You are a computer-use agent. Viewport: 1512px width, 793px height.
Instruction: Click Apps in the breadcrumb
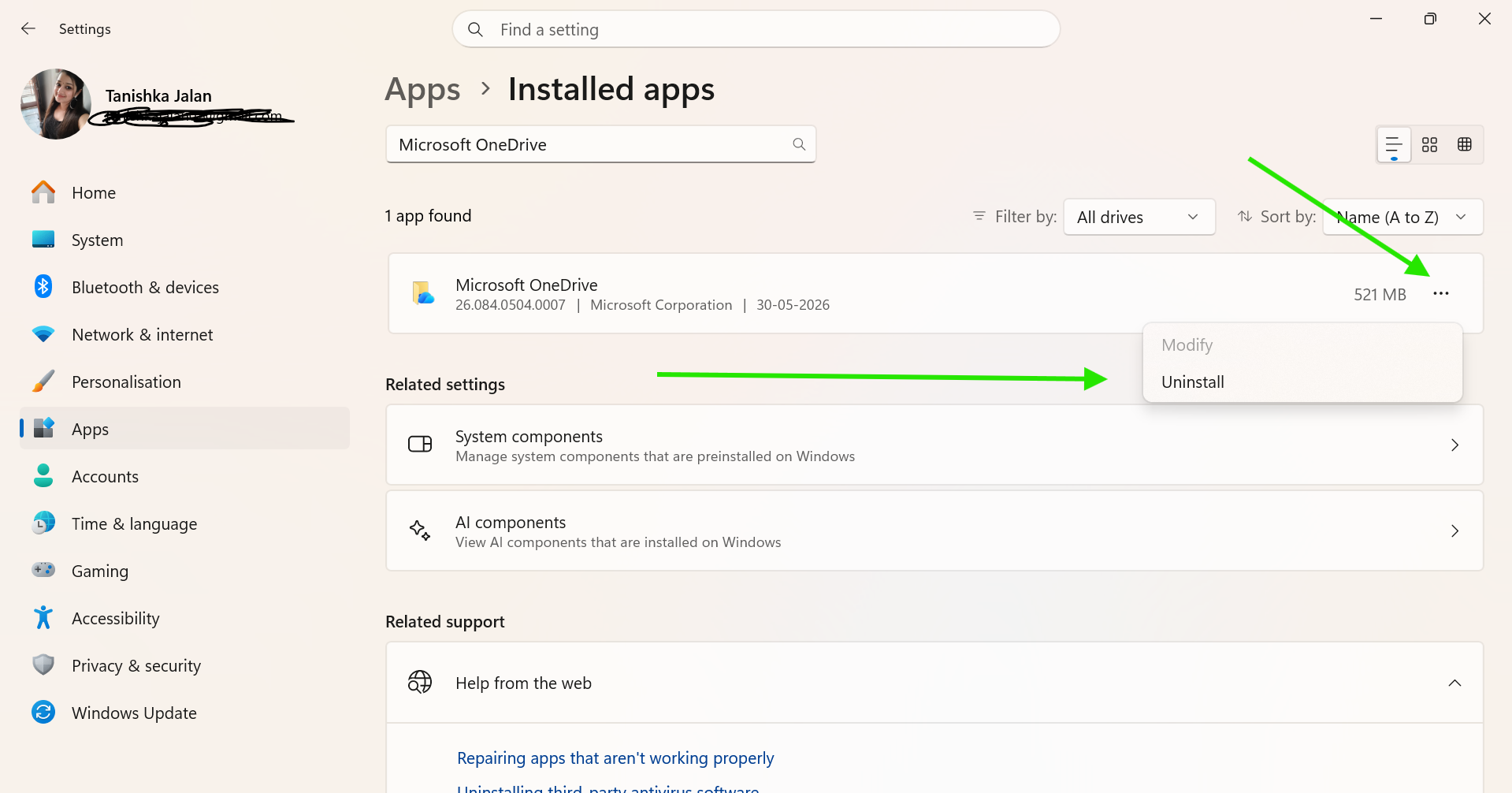(422, 90)
